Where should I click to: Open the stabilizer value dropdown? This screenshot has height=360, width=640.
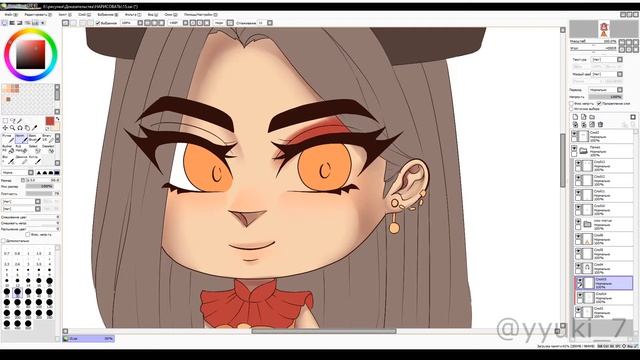(x=270, y=23)
